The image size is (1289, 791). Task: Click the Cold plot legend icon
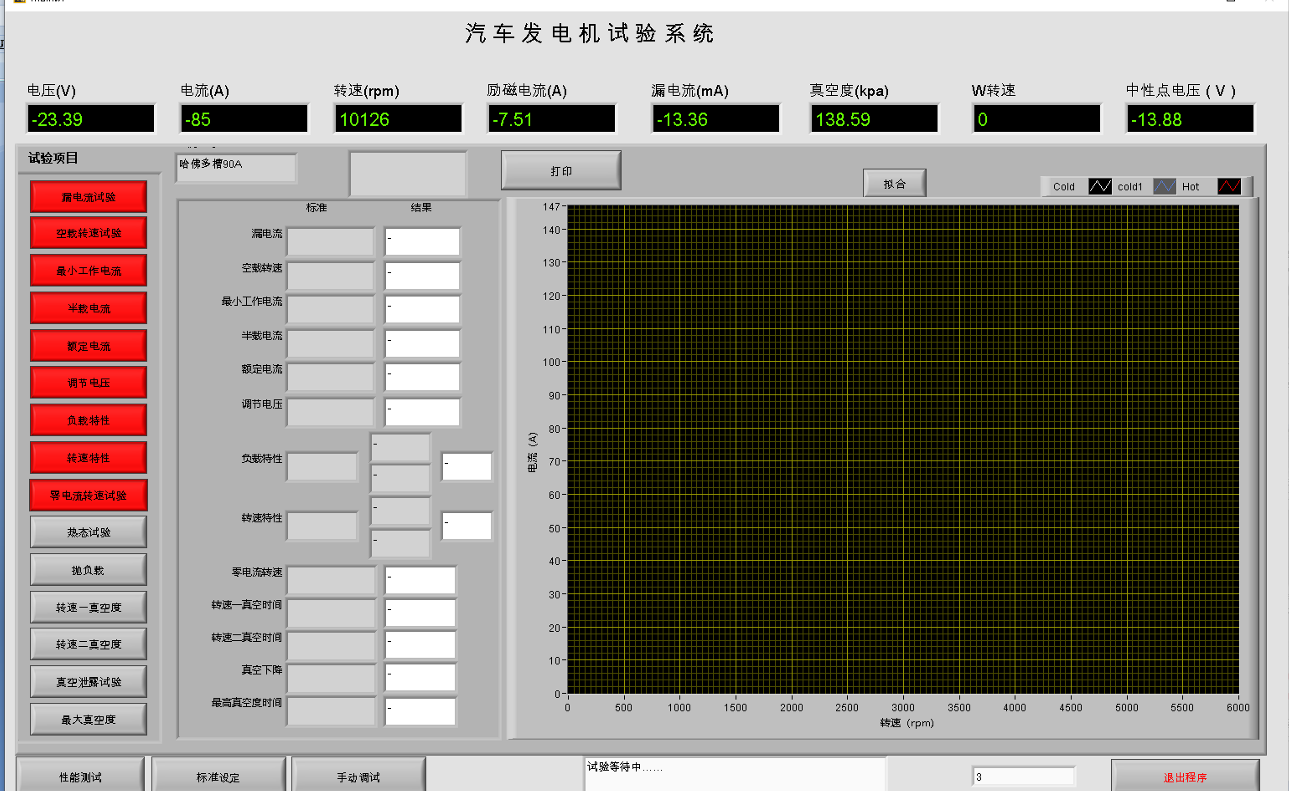point(1100,186)
